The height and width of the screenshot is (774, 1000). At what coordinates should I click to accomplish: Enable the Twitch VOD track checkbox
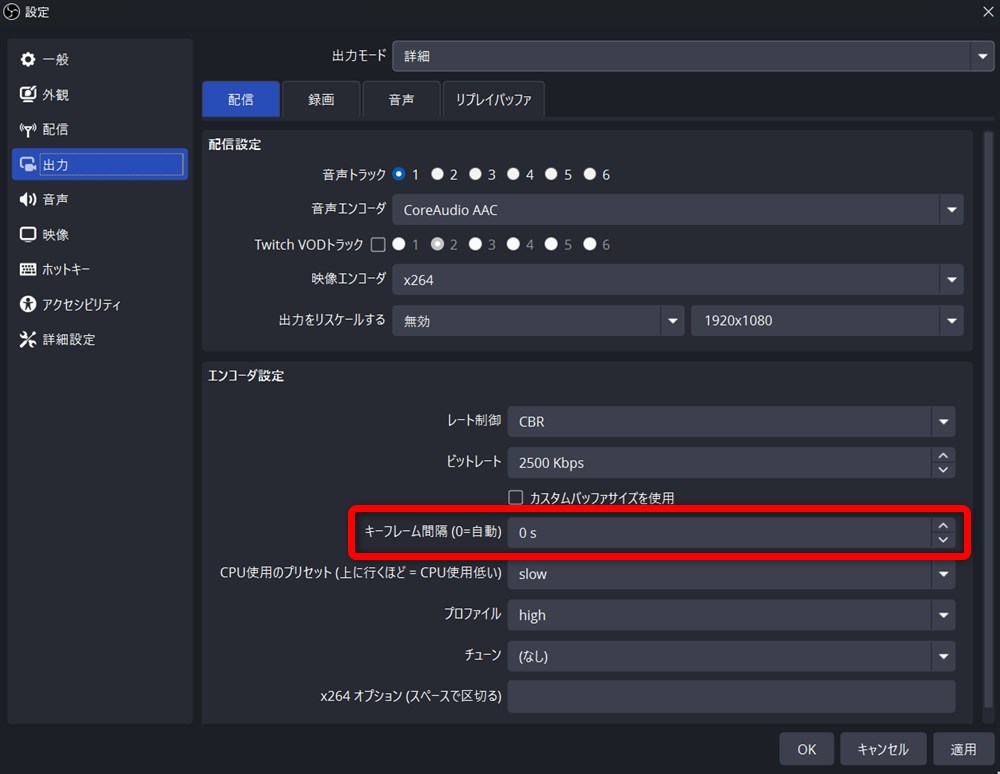[x=378, y=244]
